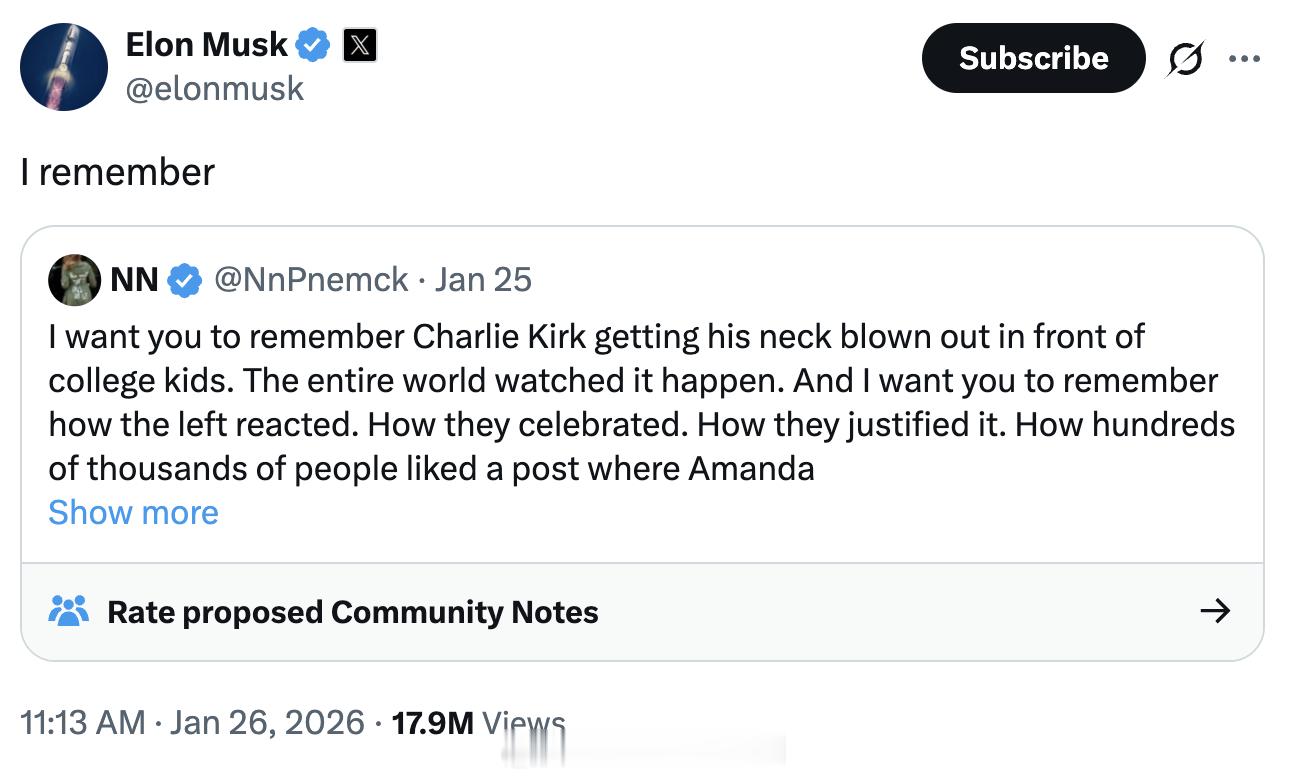Click the 17.9M Views count
The image size is (1290, 780).
(478, 722)
